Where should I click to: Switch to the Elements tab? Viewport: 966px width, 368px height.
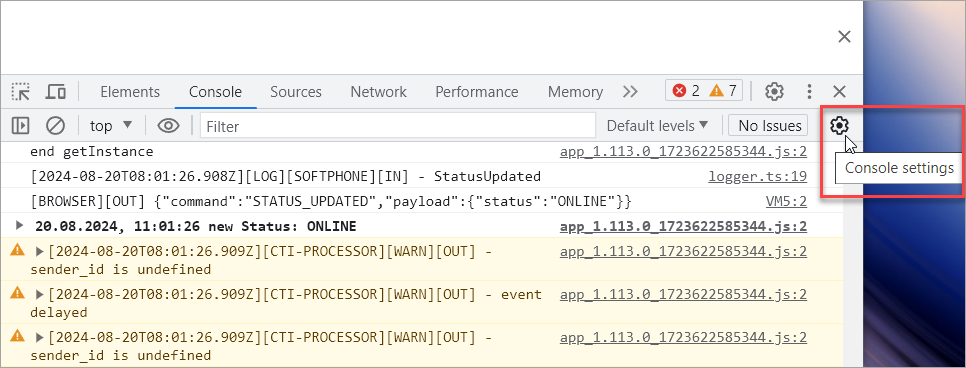[130, 92]
